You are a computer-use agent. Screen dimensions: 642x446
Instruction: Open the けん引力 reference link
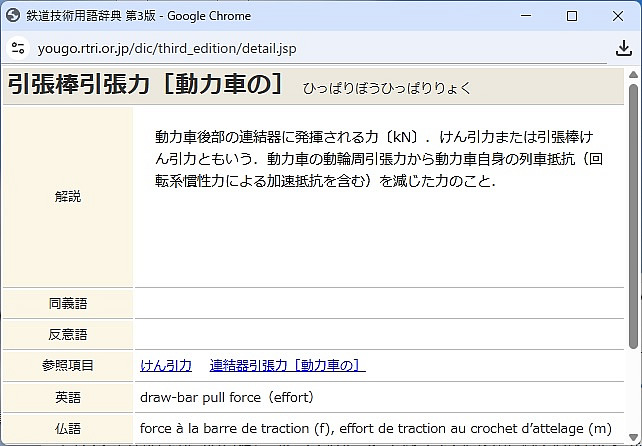click(166, 366)
